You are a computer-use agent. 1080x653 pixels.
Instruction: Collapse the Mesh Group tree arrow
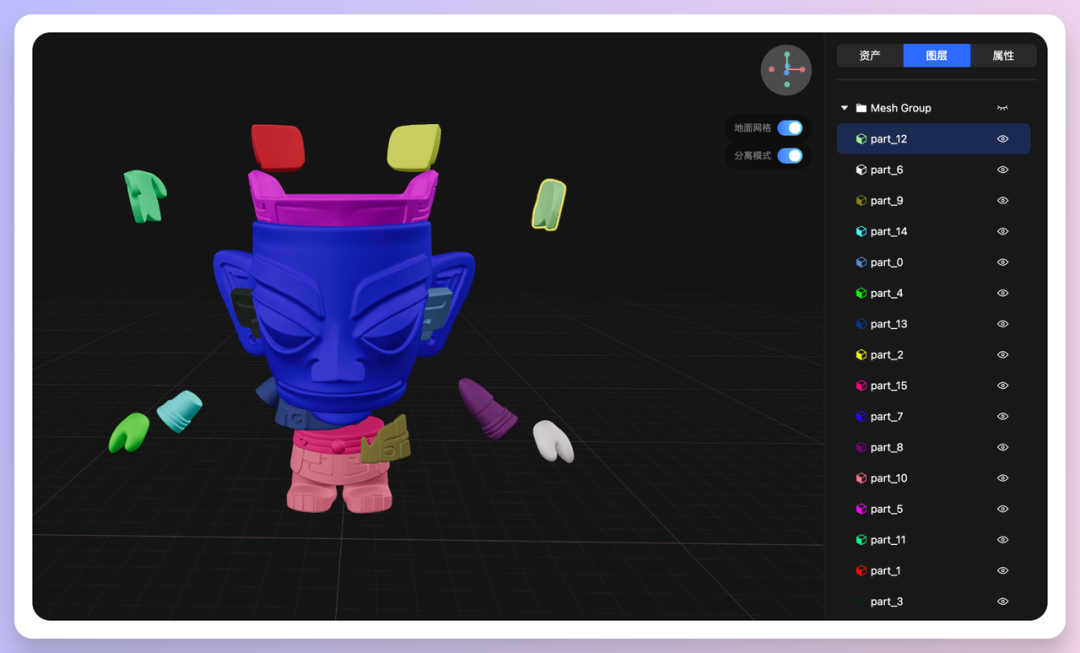(x=844, y=108)
